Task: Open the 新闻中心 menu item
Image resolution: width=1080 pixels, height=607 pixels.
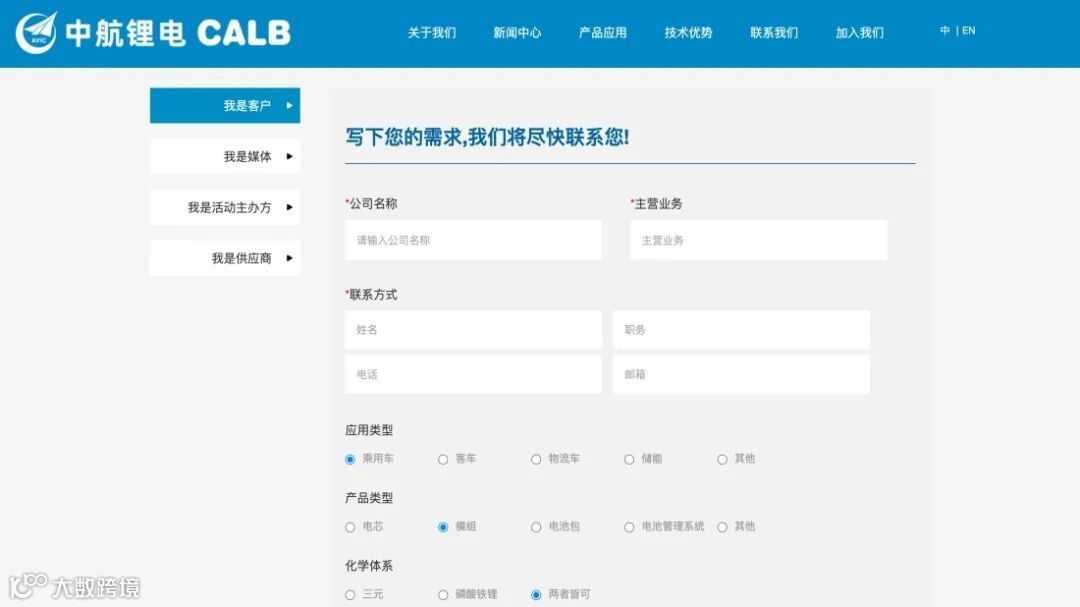Action: point(517,32)
